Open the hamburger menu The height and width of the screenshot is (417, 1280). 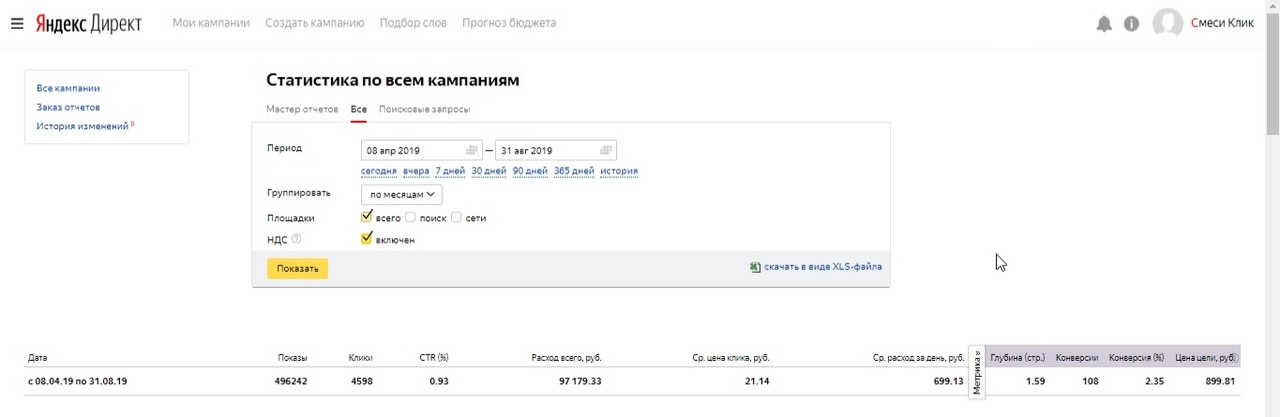point(17,23)
